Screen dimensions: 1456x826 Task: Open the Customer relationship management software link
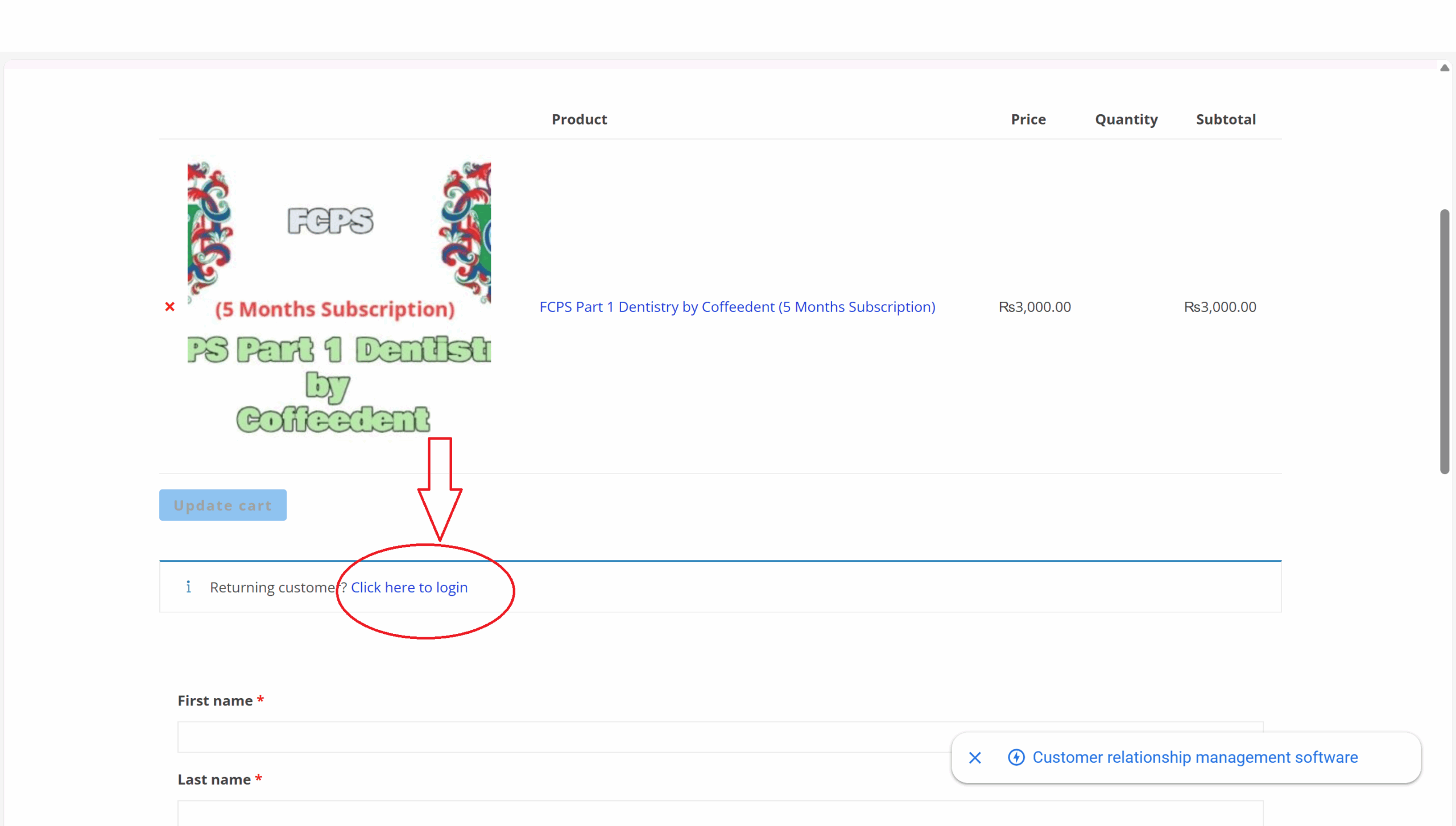(1195, 758)
